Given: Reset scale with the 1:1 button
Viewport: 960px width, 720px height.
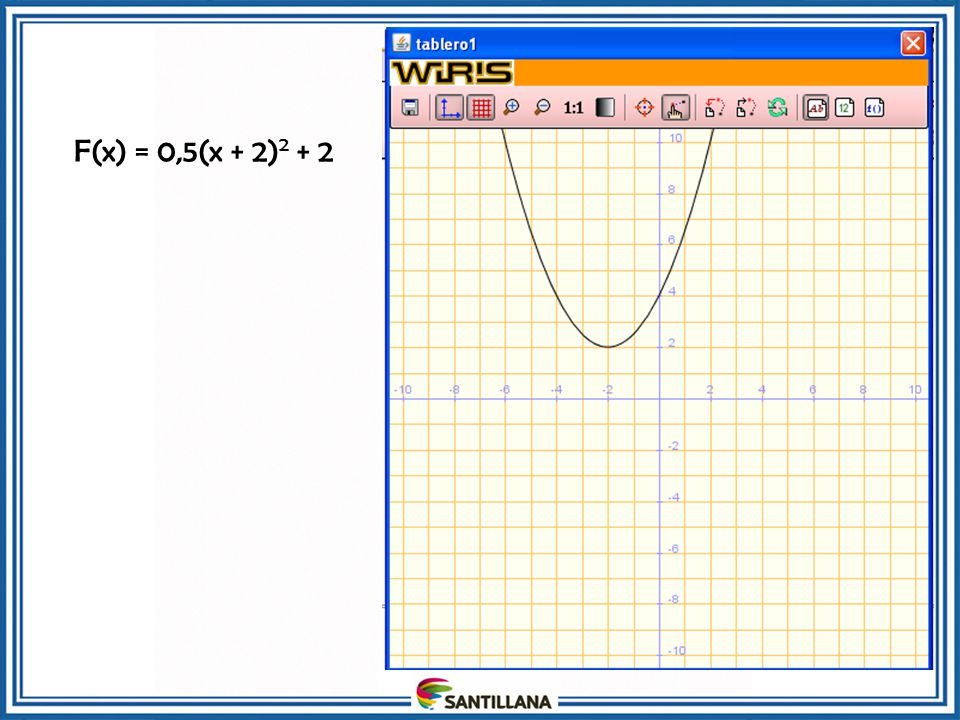Looking at the screenshot, I should (573, 108).
